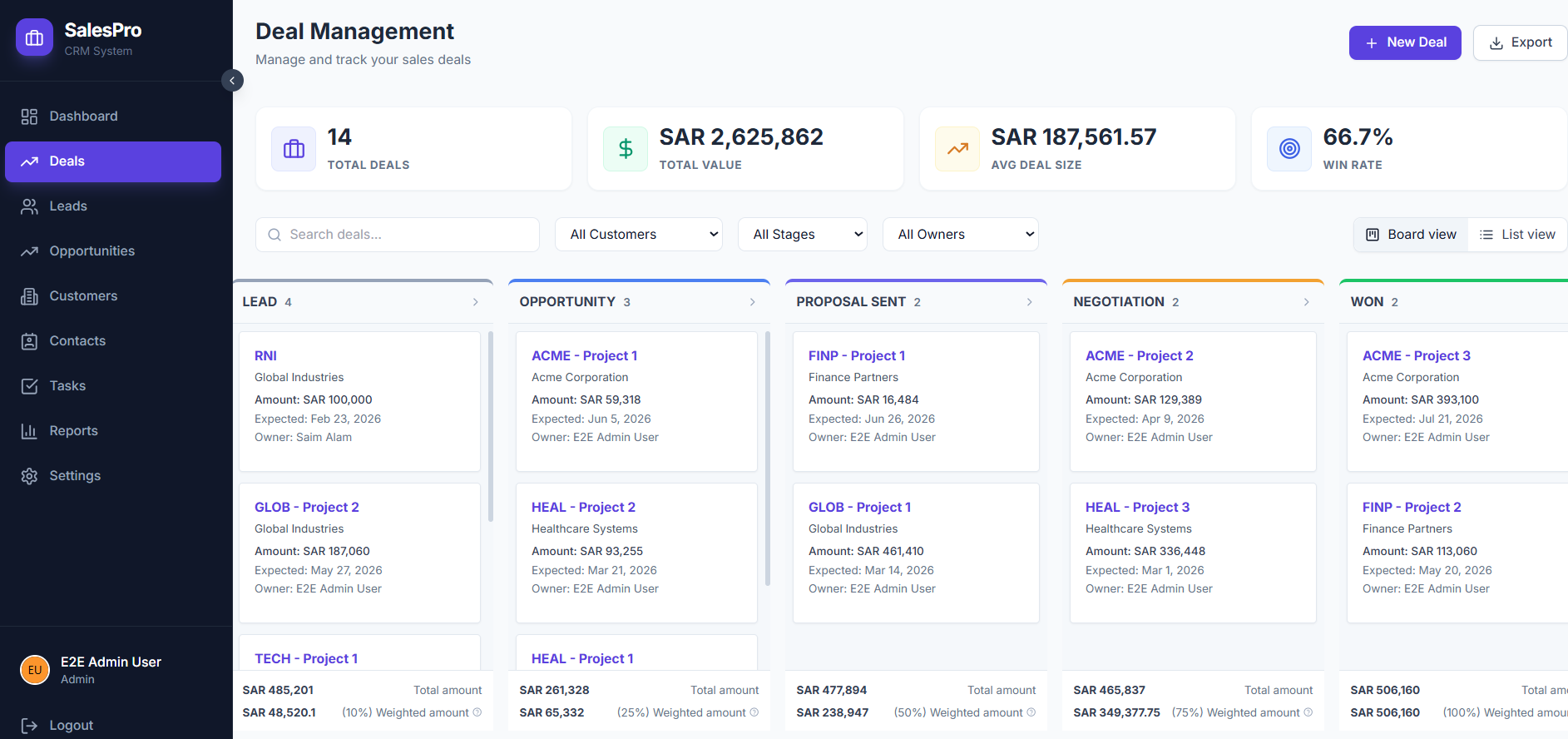Click the Reports bar chart icon

[x=29, y=431]
